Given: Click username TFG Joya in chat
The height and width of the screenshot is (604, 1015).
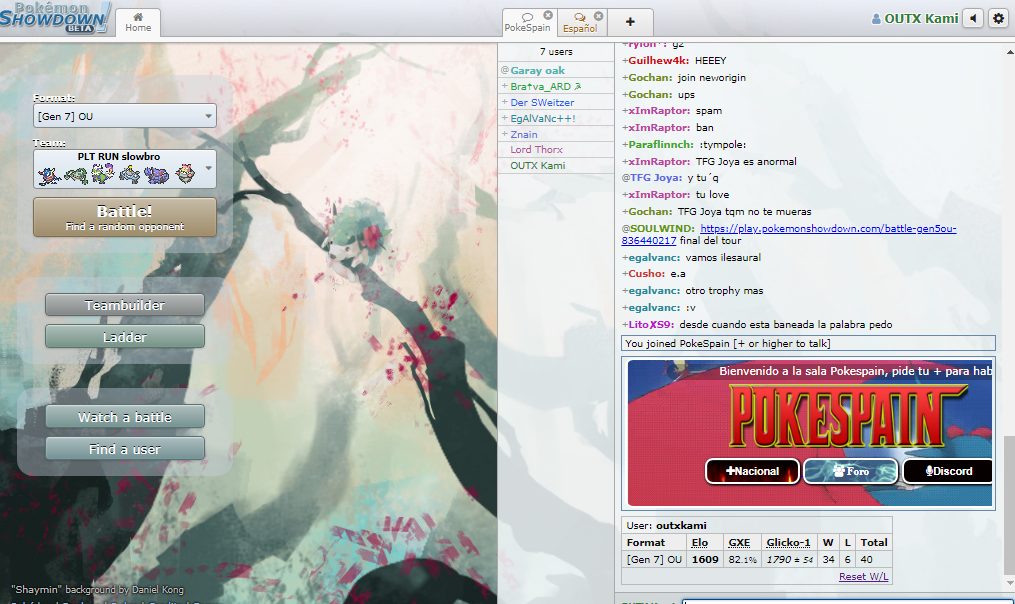Looking at the screenshot, I should point(656,177).
